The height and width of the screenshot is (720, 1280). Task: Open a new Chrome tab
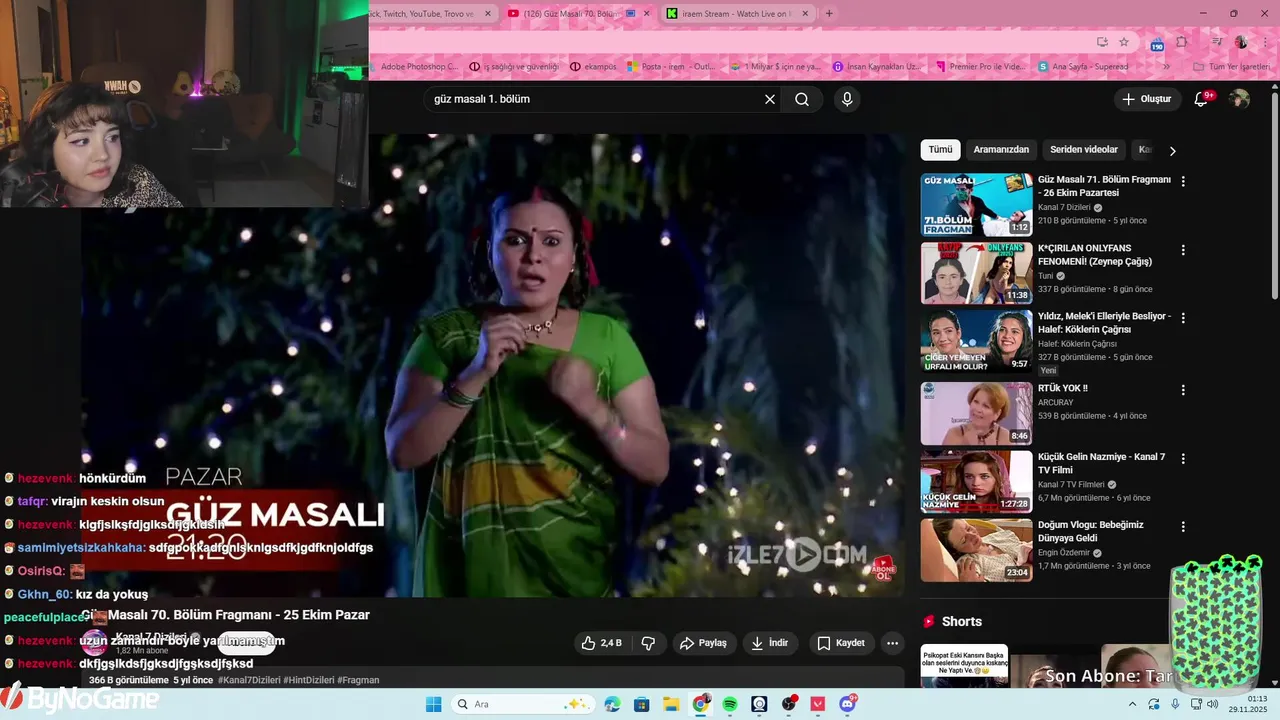point(828,13)
